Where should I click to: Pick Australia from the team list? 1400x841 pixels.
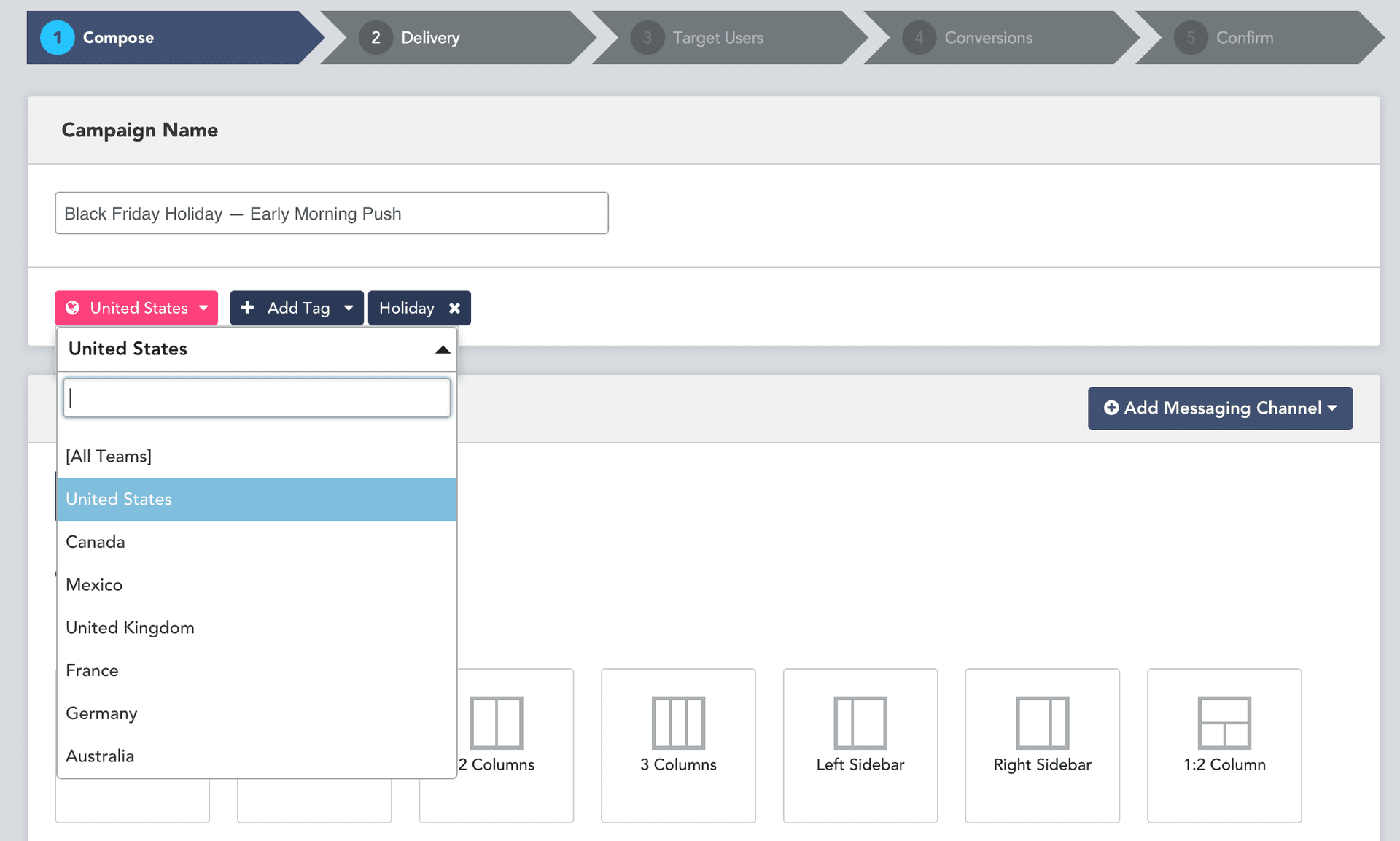(x=100, y=756)
